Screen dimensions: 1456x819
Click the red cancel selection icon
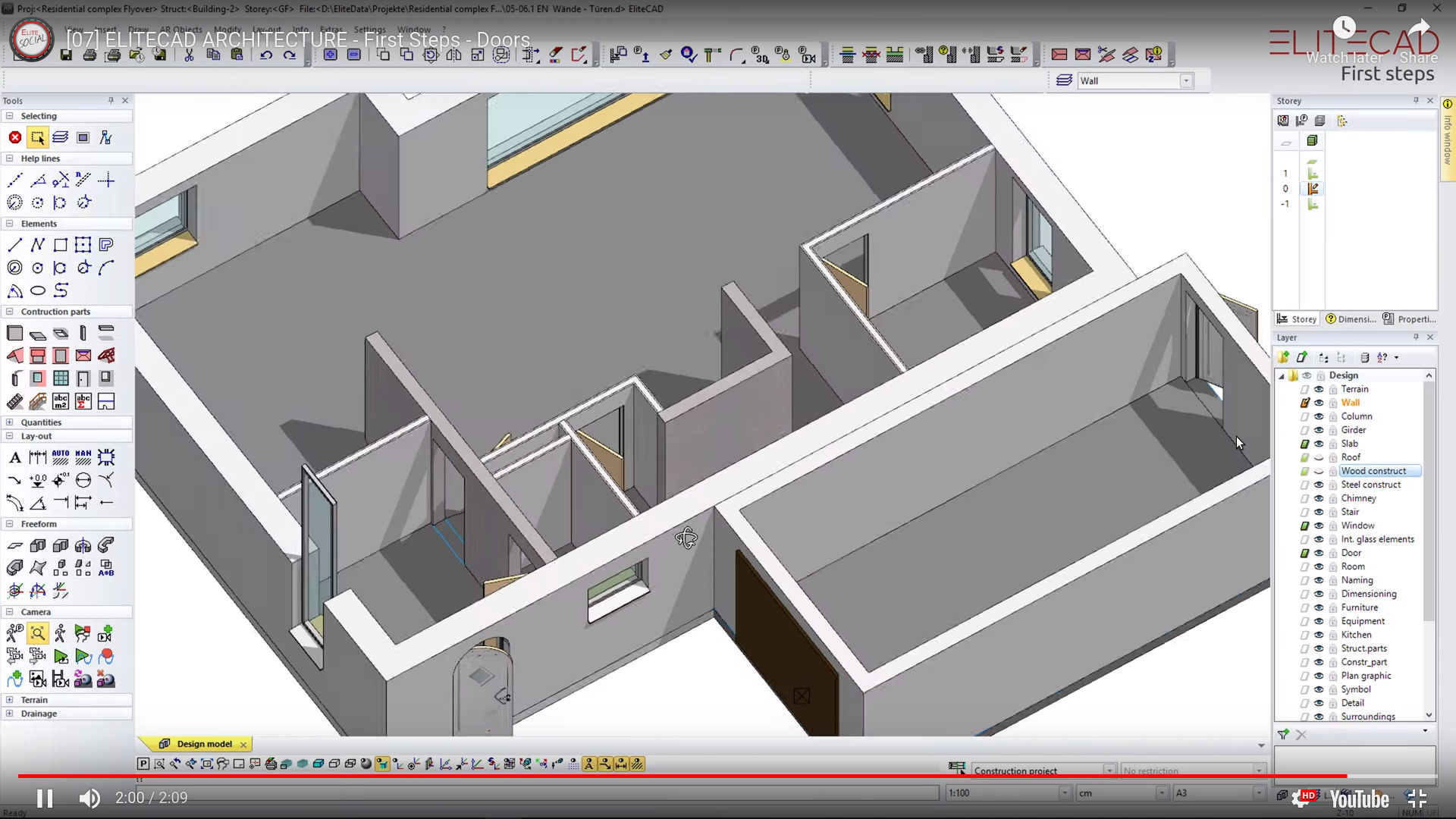click(x=14, y=137)
